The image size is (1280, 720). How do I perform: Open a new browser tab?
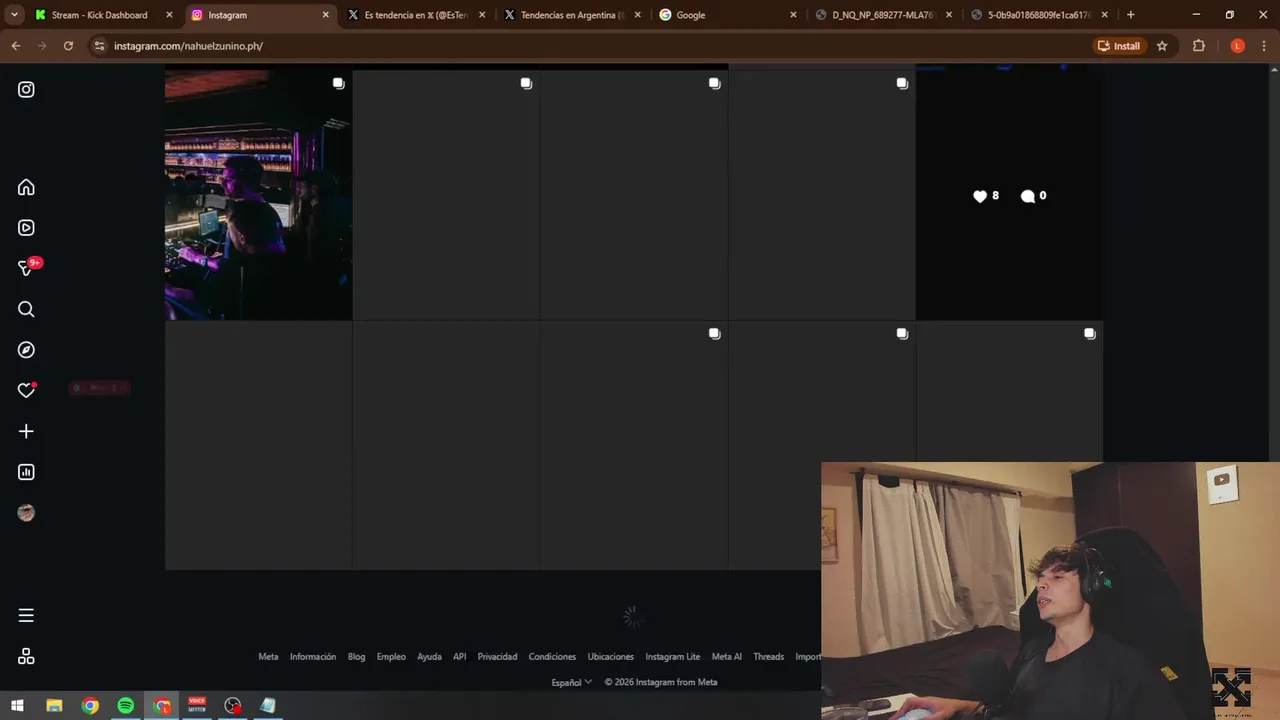click(x=1131, y=15)
